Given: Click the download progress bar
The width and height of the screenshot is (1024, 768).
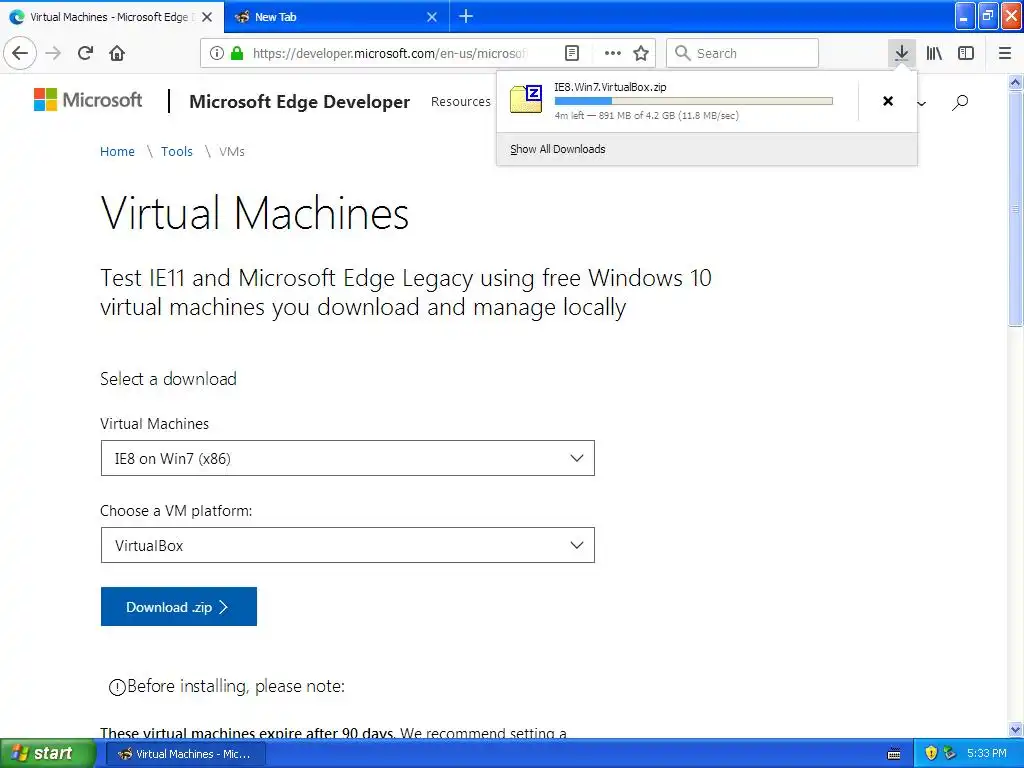Looking at the screenshot, I should 694,101.
